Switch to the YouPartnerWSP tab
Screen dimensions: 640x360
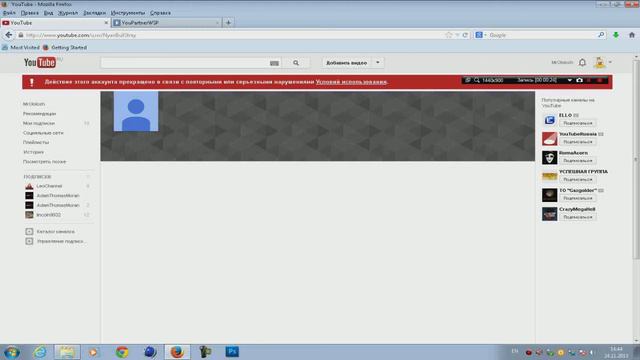[x=167, y=23]
